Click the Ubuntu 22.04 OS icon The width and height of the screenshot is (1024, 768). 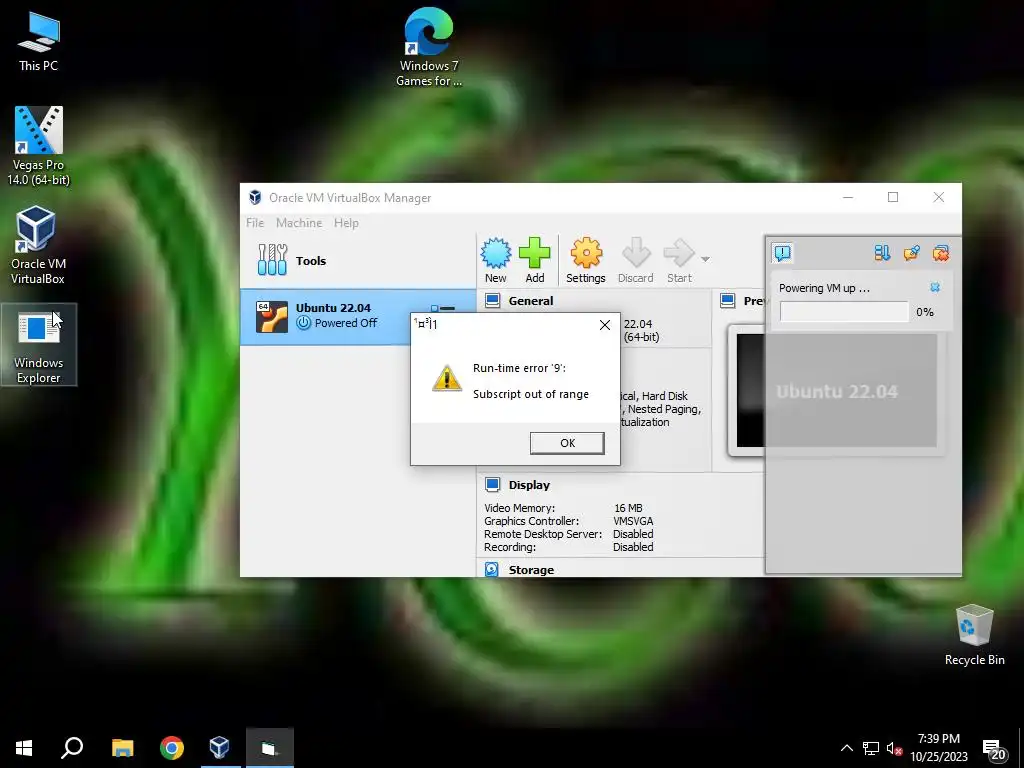(x=272, y=317)
